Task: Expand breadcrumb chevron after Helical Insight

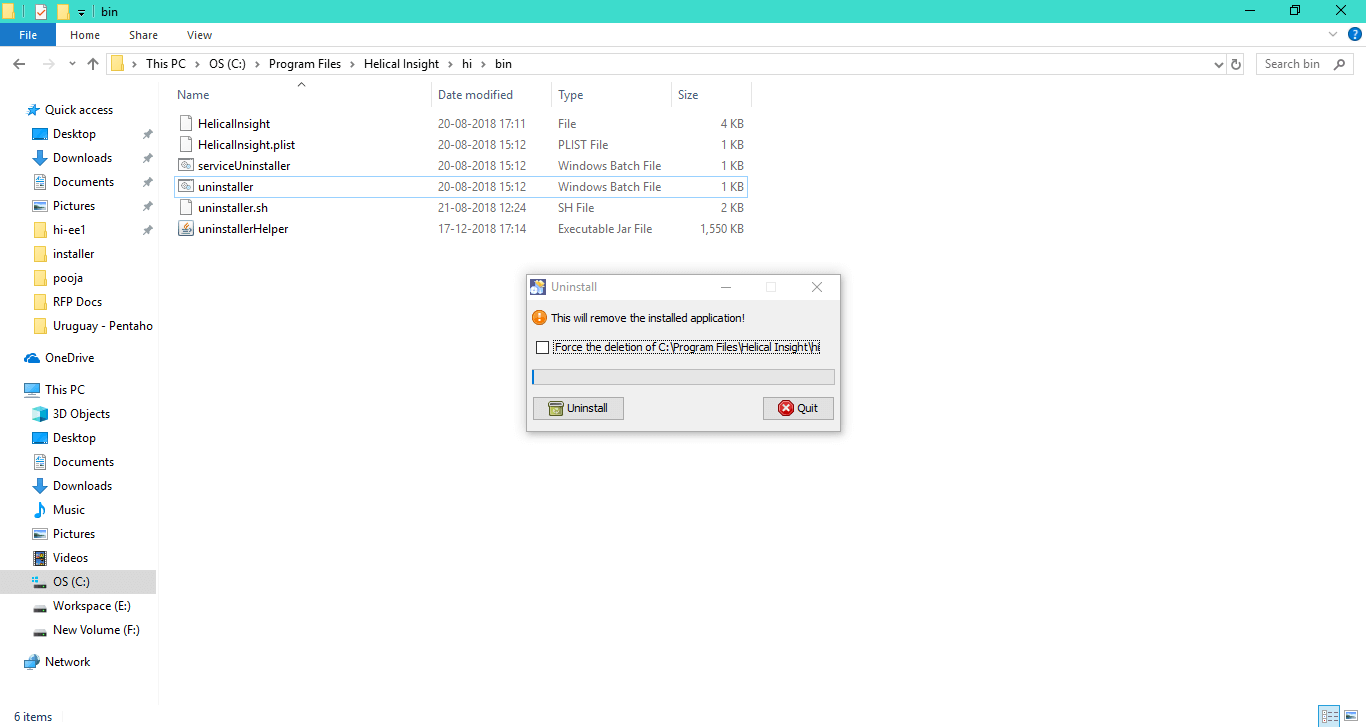Action: (450, 64)
